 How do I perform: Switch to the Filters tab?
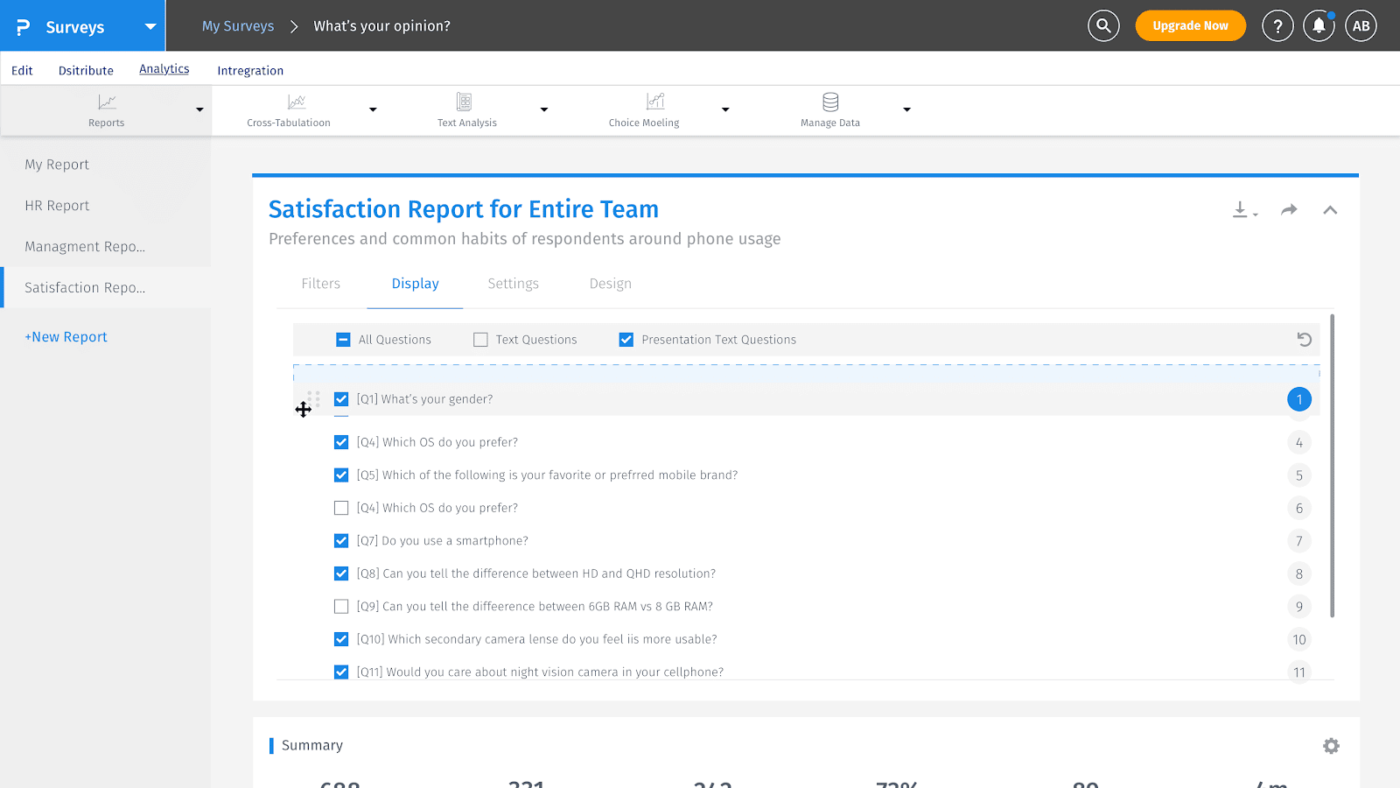click(x=320, y=283)
